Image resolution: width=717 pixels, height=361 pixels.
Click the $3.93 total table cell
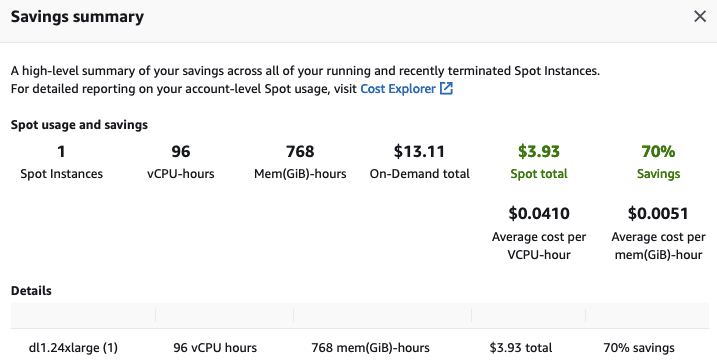(520, 348)
